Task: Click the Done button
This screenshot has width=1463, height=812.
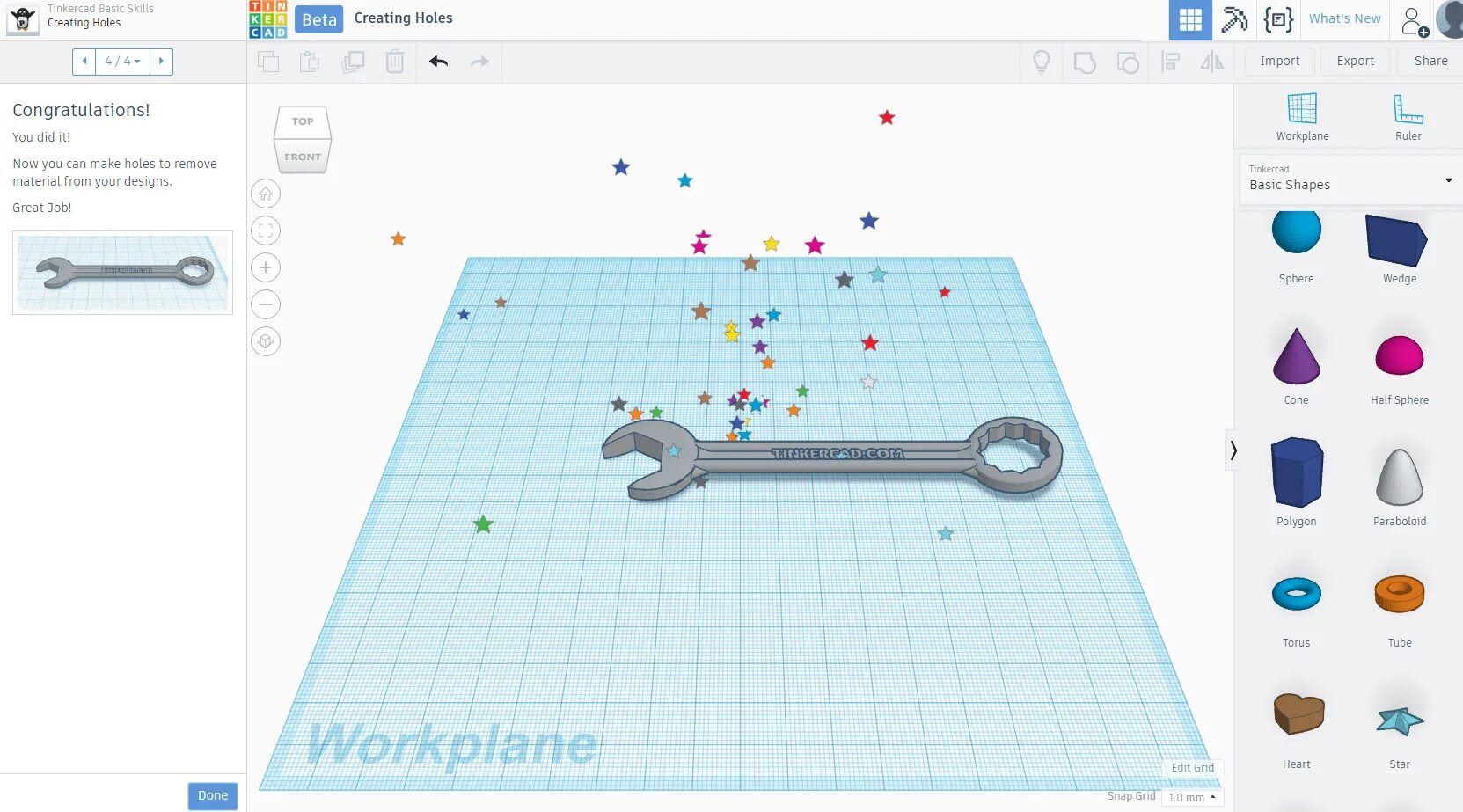Action: 213,795
